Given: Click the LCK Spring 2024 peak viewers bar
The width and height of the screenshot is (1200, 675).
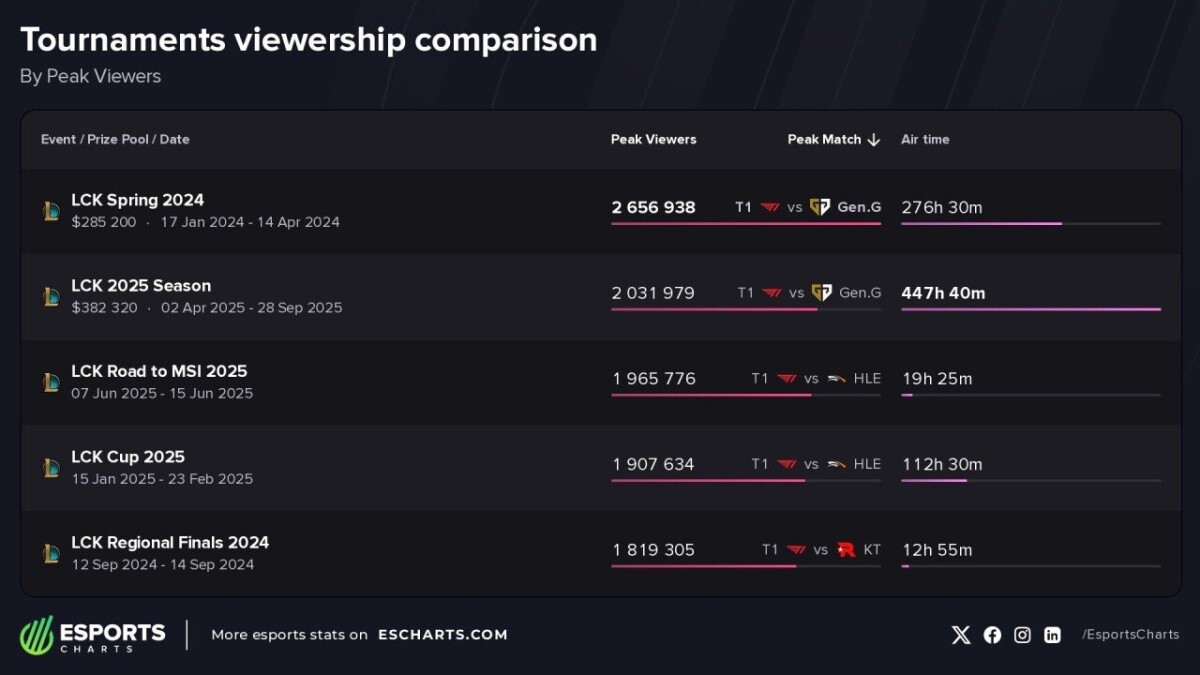Looking at the screenshot, I should tap(745, 224).
